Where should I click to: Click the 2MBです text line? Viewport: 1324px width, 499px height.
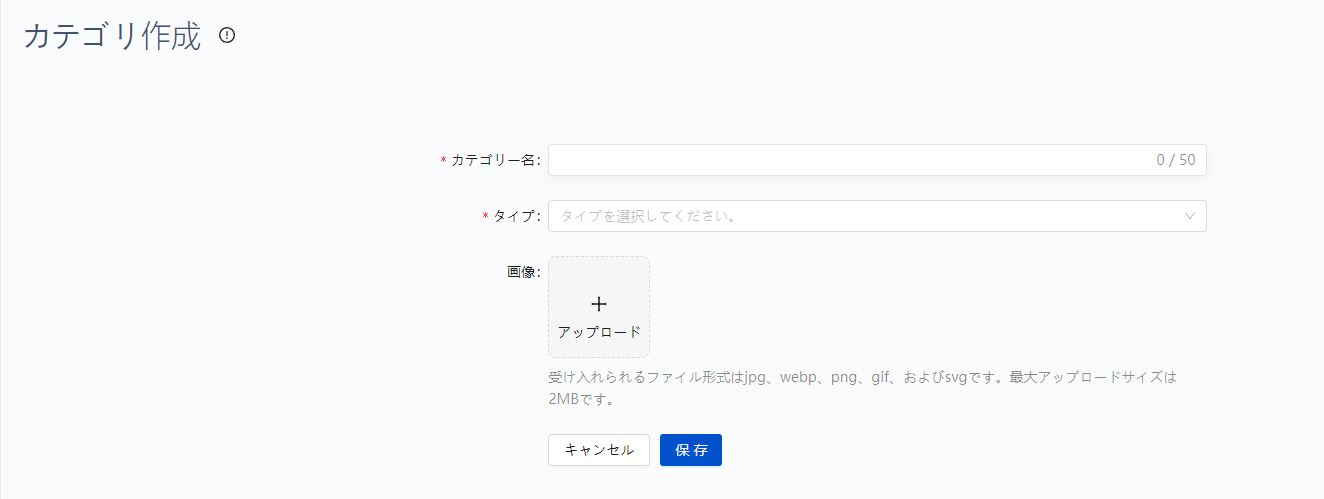(580, 401)
